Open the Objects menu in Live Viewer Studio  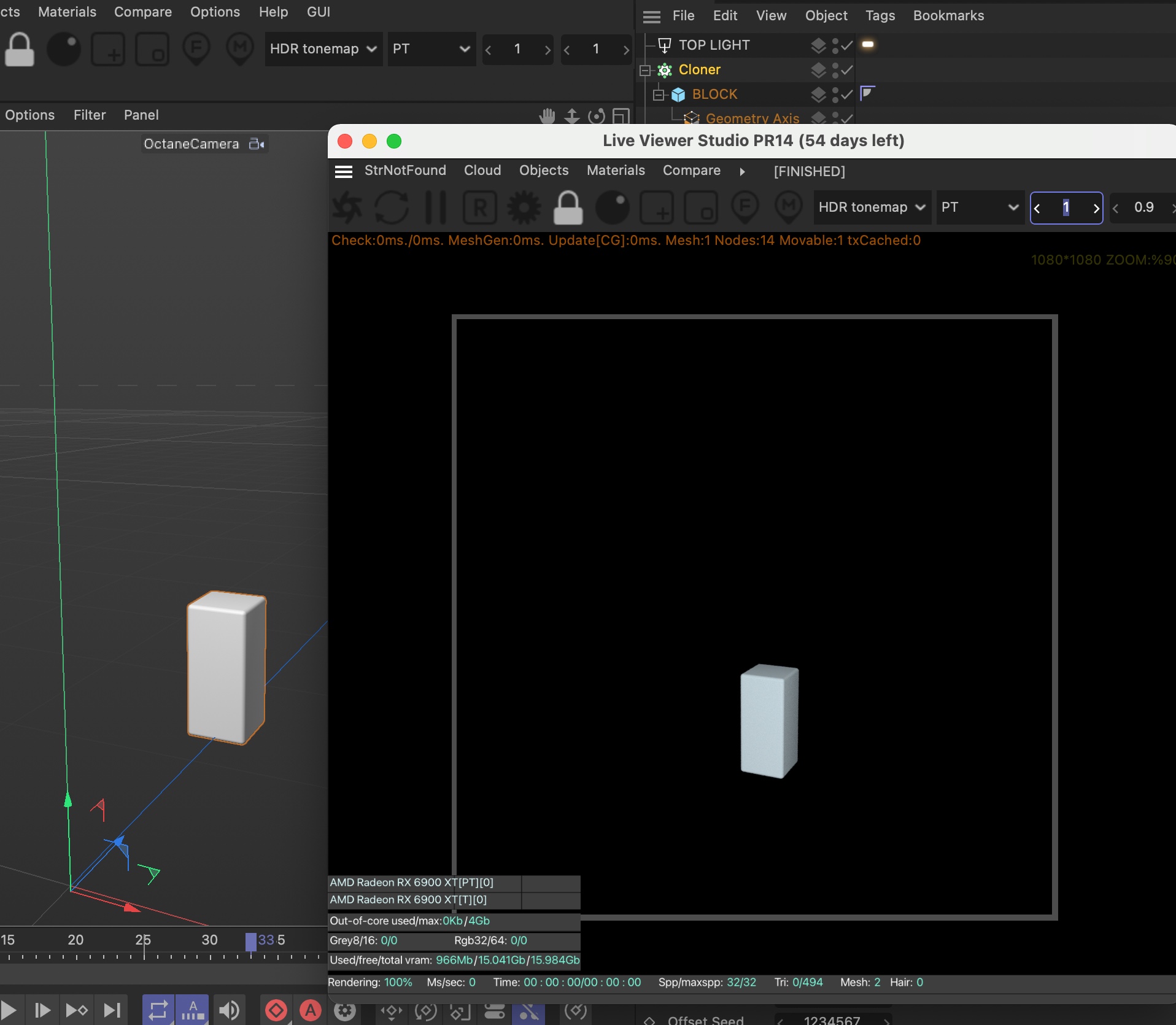(x=544, y=171)
